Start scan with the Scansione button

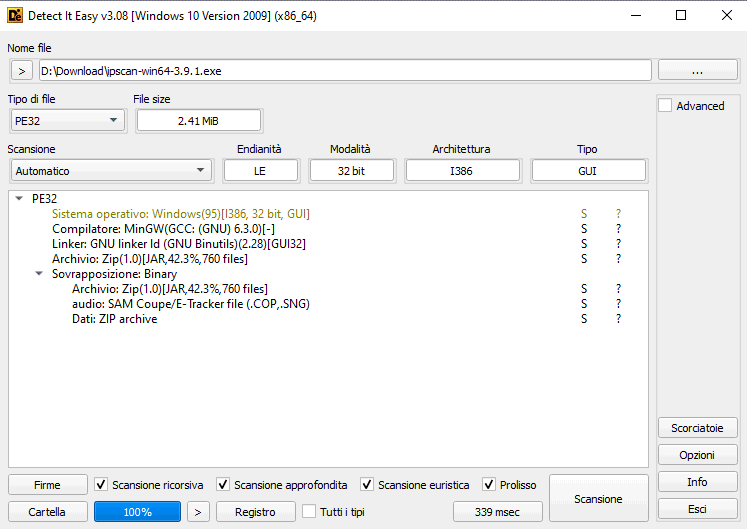pos(598,498)
